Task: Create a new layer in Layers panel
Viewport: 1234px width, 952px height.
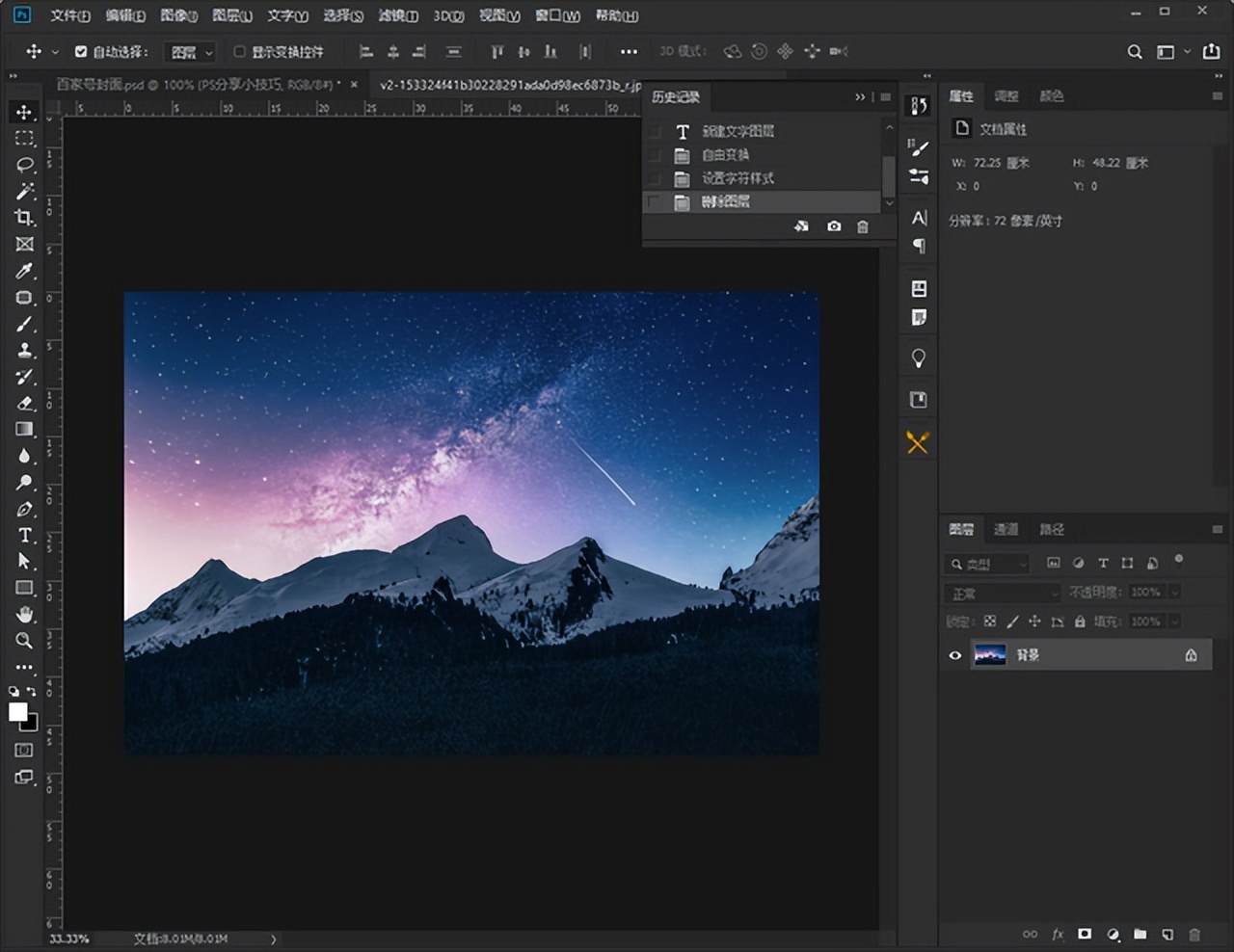Action: coord(1167,934)
